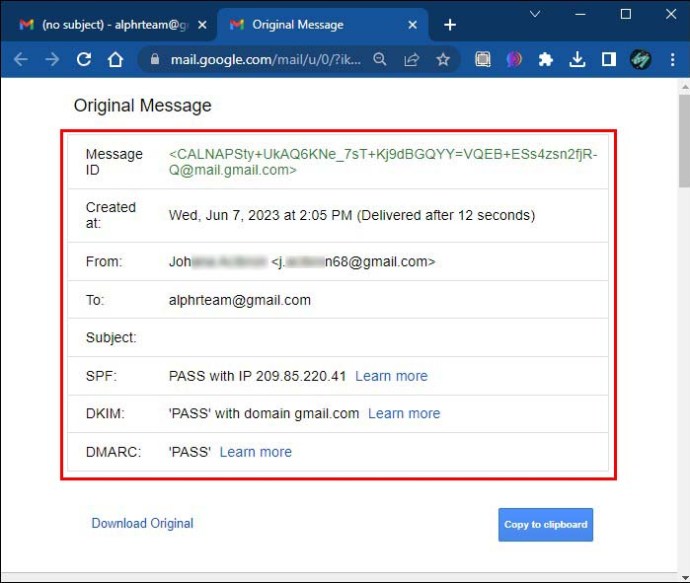Image resolution: width=690 pixels, height=583 pixels.
Task: Open Chrome's three-dot menu
Action: [x=672, y=59]
